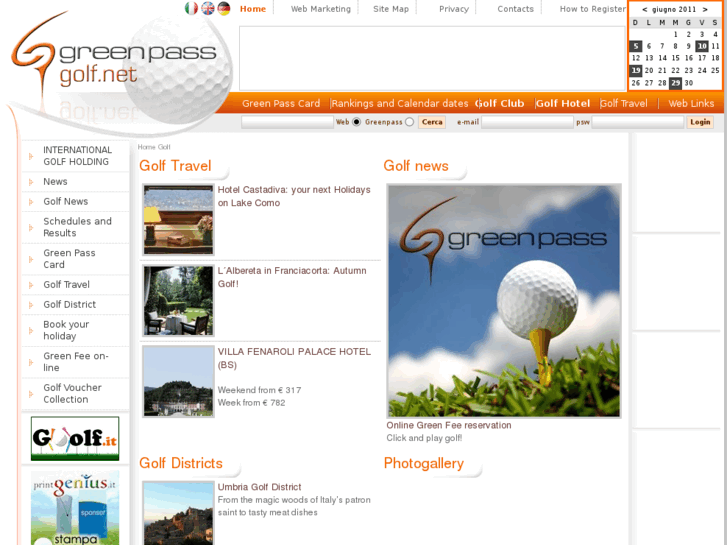This screenshot has width=727, height=545.
Task: Click the Golf Districts section heading
Action: pyautogui.click(x=181, y=463)
